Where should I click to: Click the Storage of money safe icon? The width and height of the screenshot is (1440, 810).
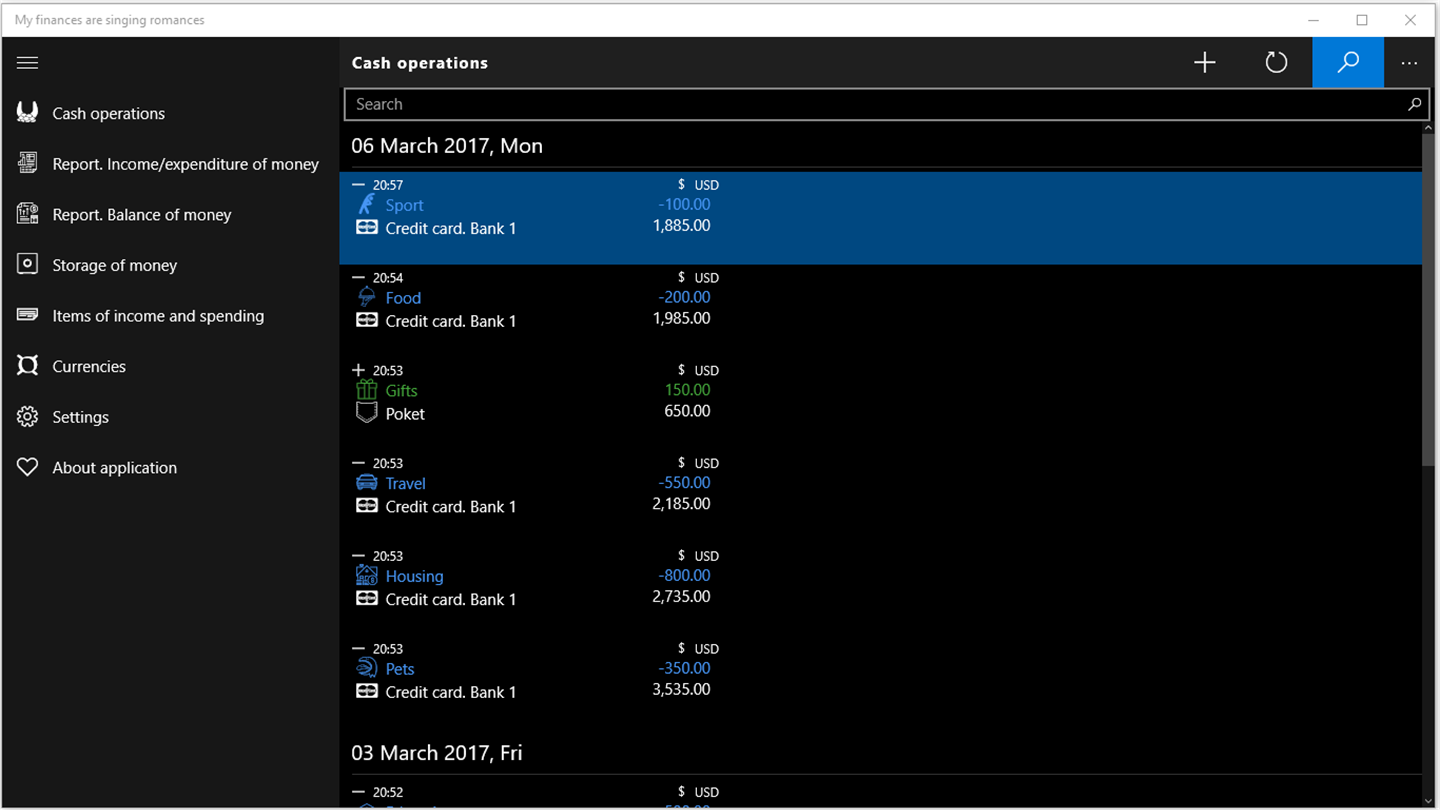click(x=27, y=264)
